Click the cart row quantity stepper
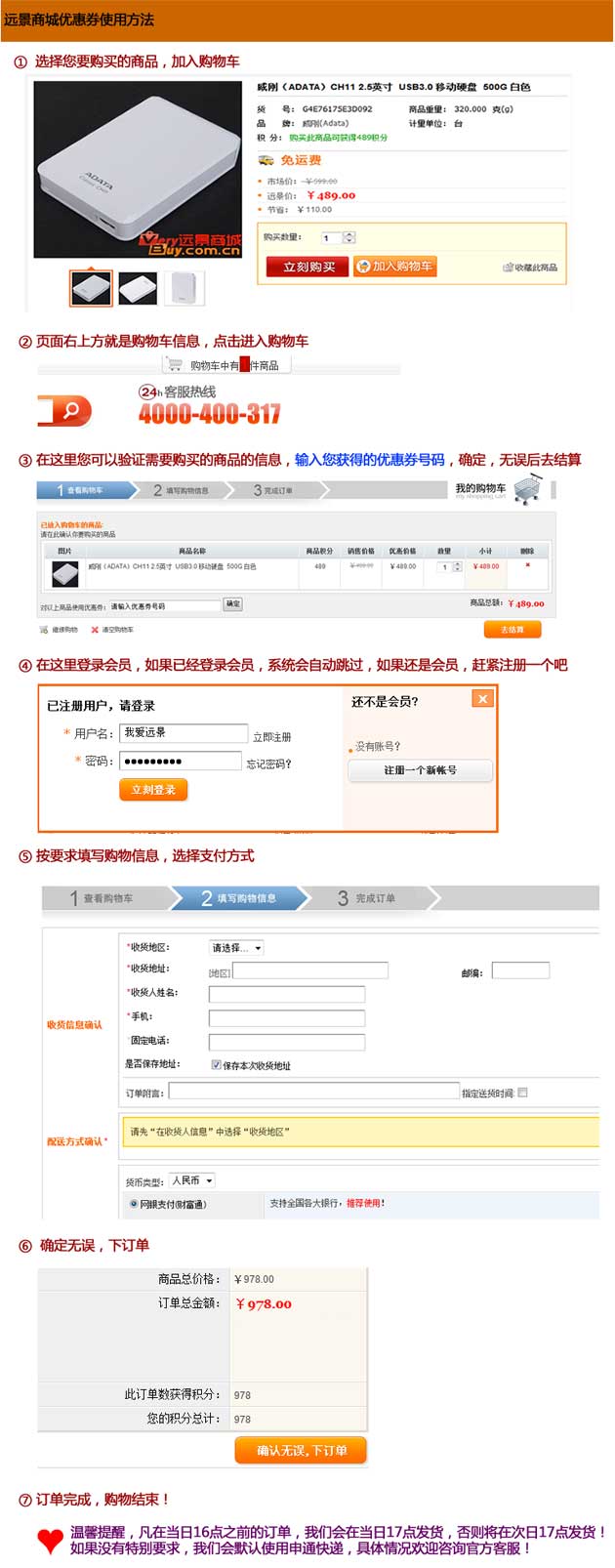 pos(457,566)
